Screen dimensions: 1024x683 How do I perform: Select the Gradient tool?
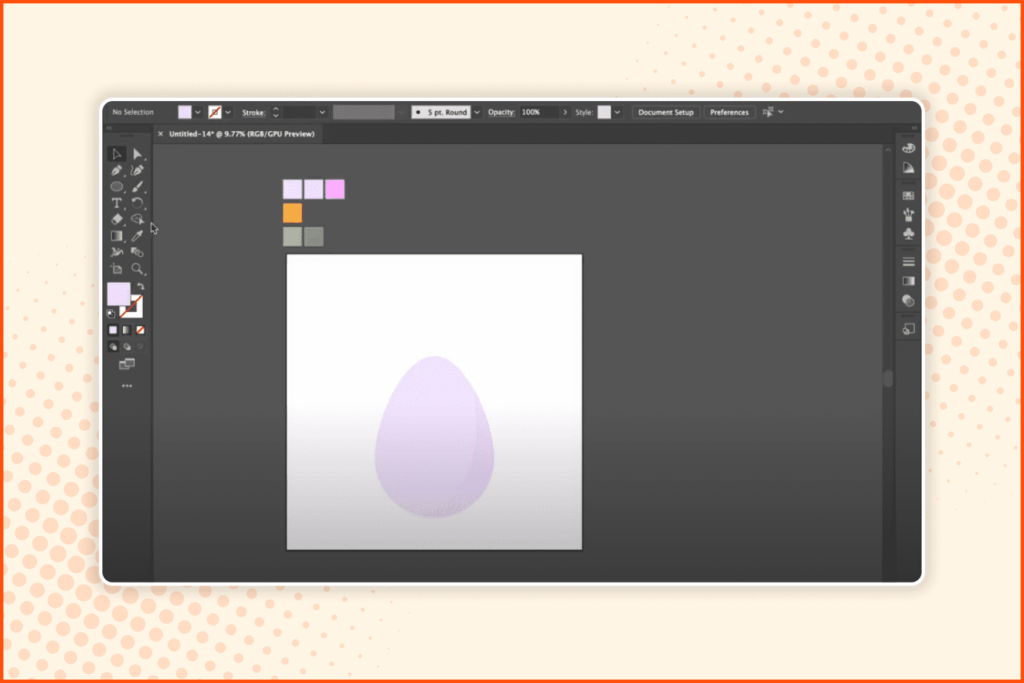click(117, 236)
